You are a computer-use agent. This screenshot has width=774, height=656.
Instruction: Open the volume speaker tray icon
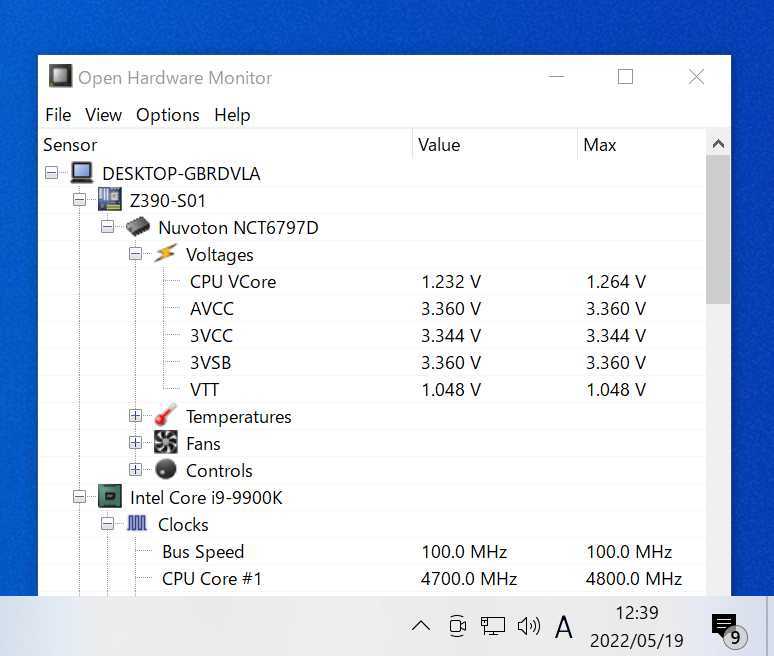coord(529,626)
